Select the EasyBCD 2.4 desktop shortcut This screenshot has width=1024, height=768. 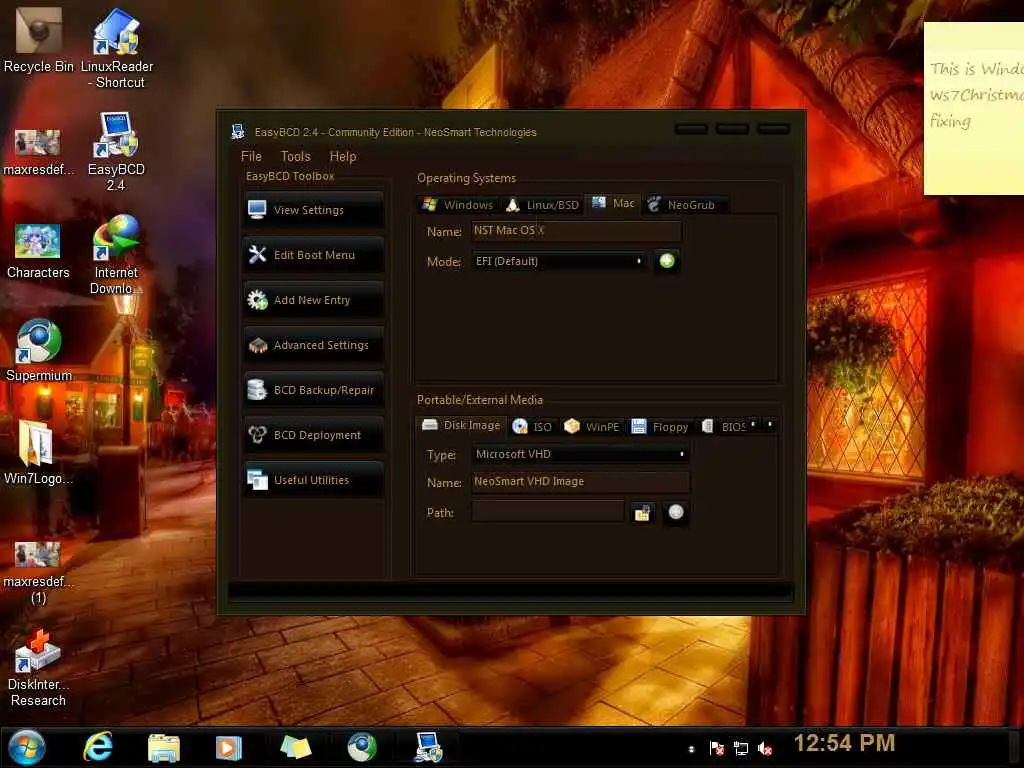116,152
